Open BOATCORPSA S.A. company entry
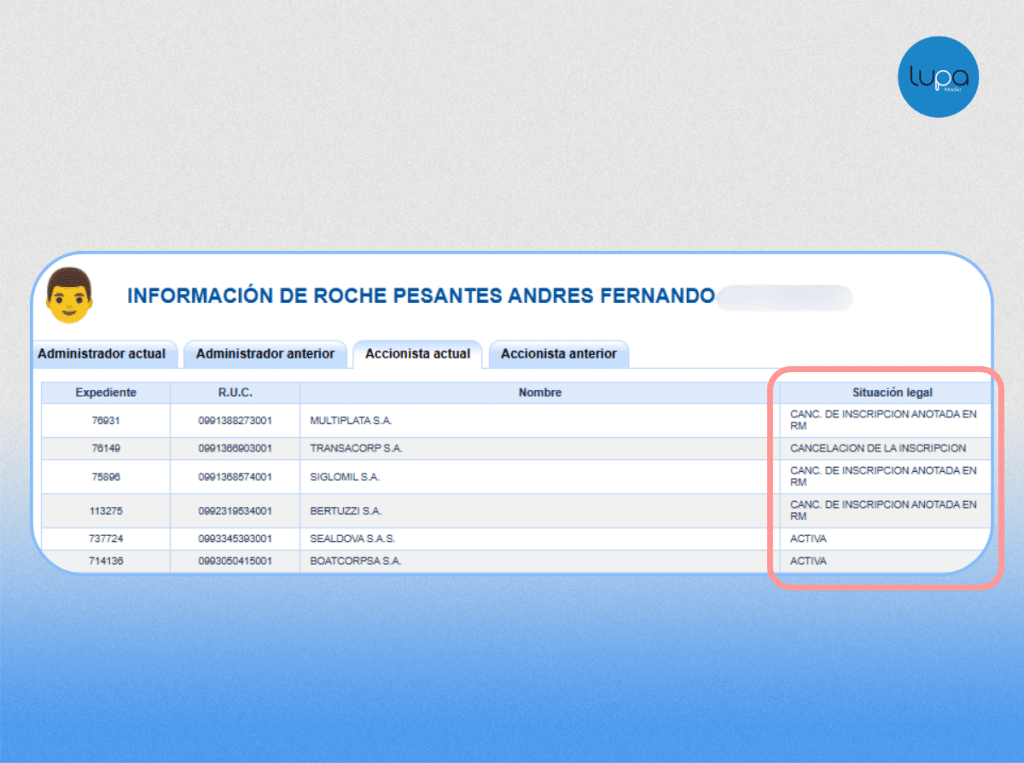The image size is (1024, 763). coord(355,561)
